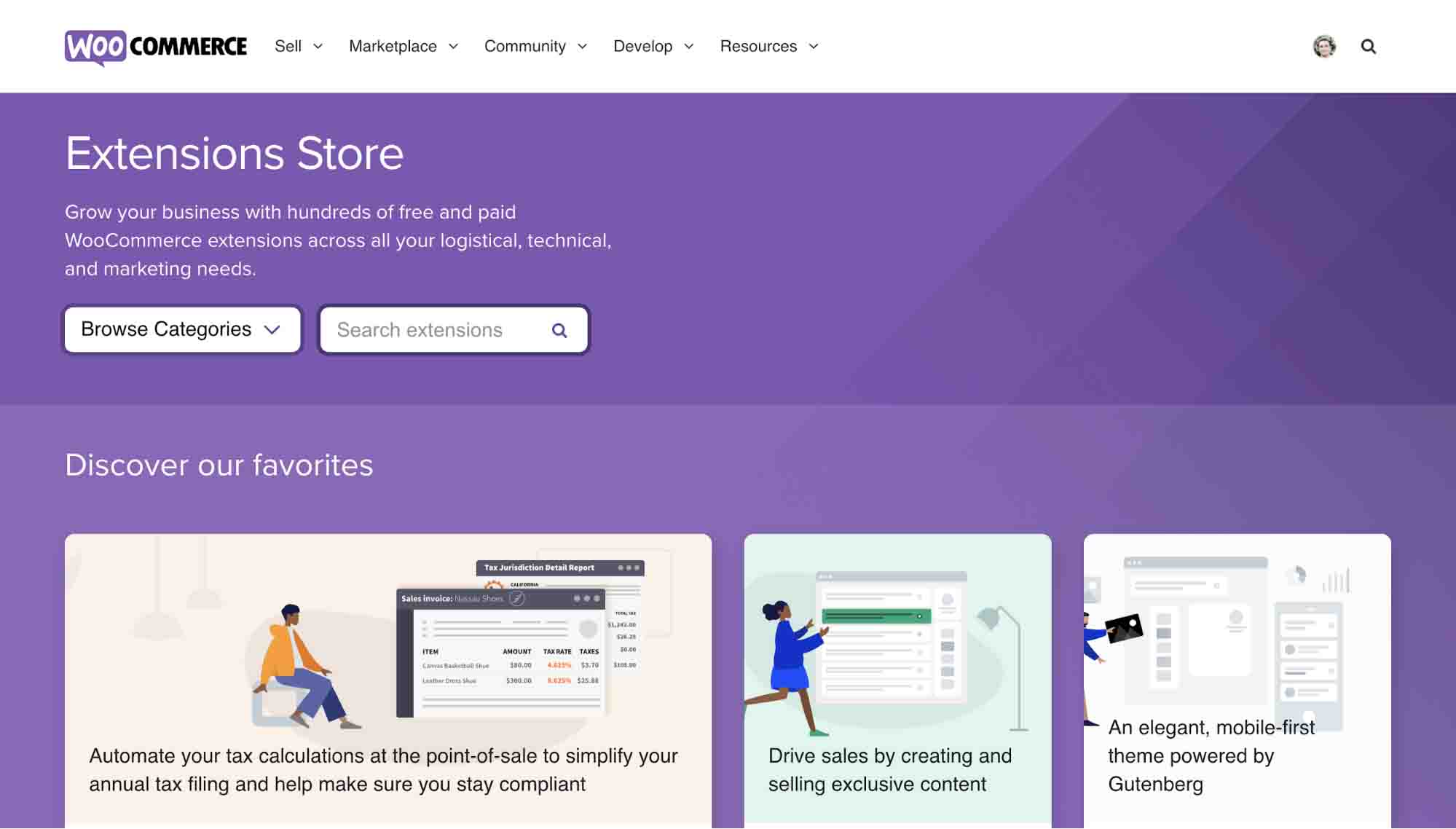
Task: Click the tax calculations card thumbnail
Action: click(x=388, y=636)
